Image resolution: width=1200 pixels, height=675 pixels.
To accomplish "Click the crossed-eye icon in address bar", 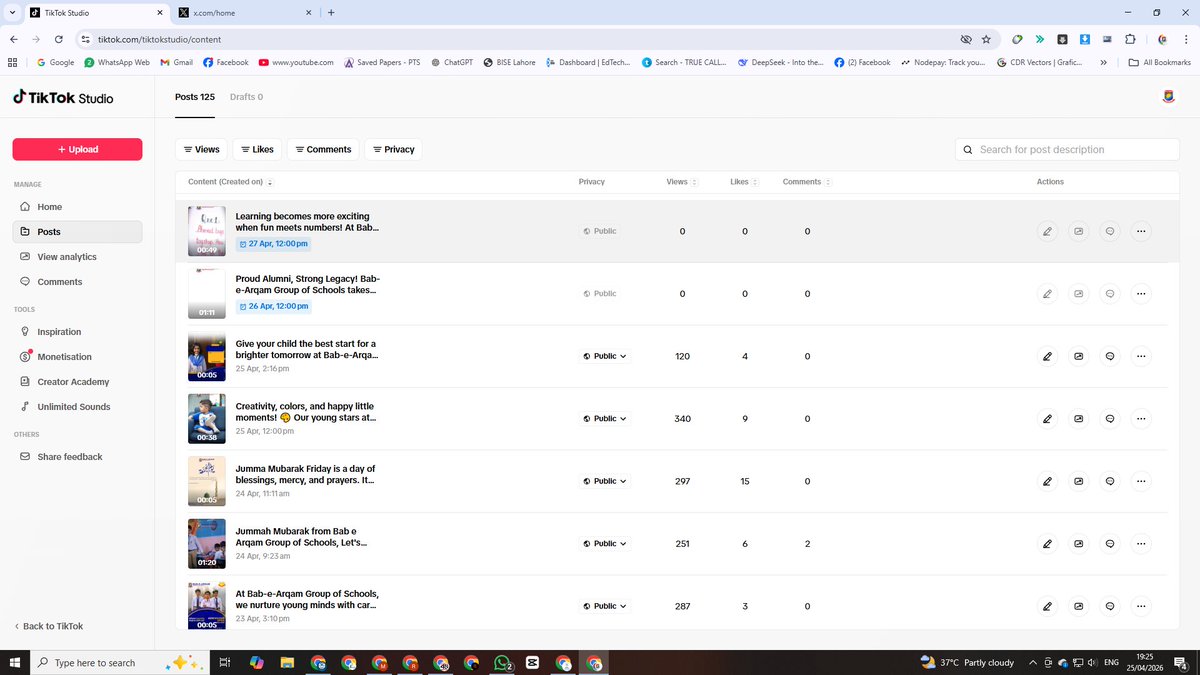I will pos(965,39).
